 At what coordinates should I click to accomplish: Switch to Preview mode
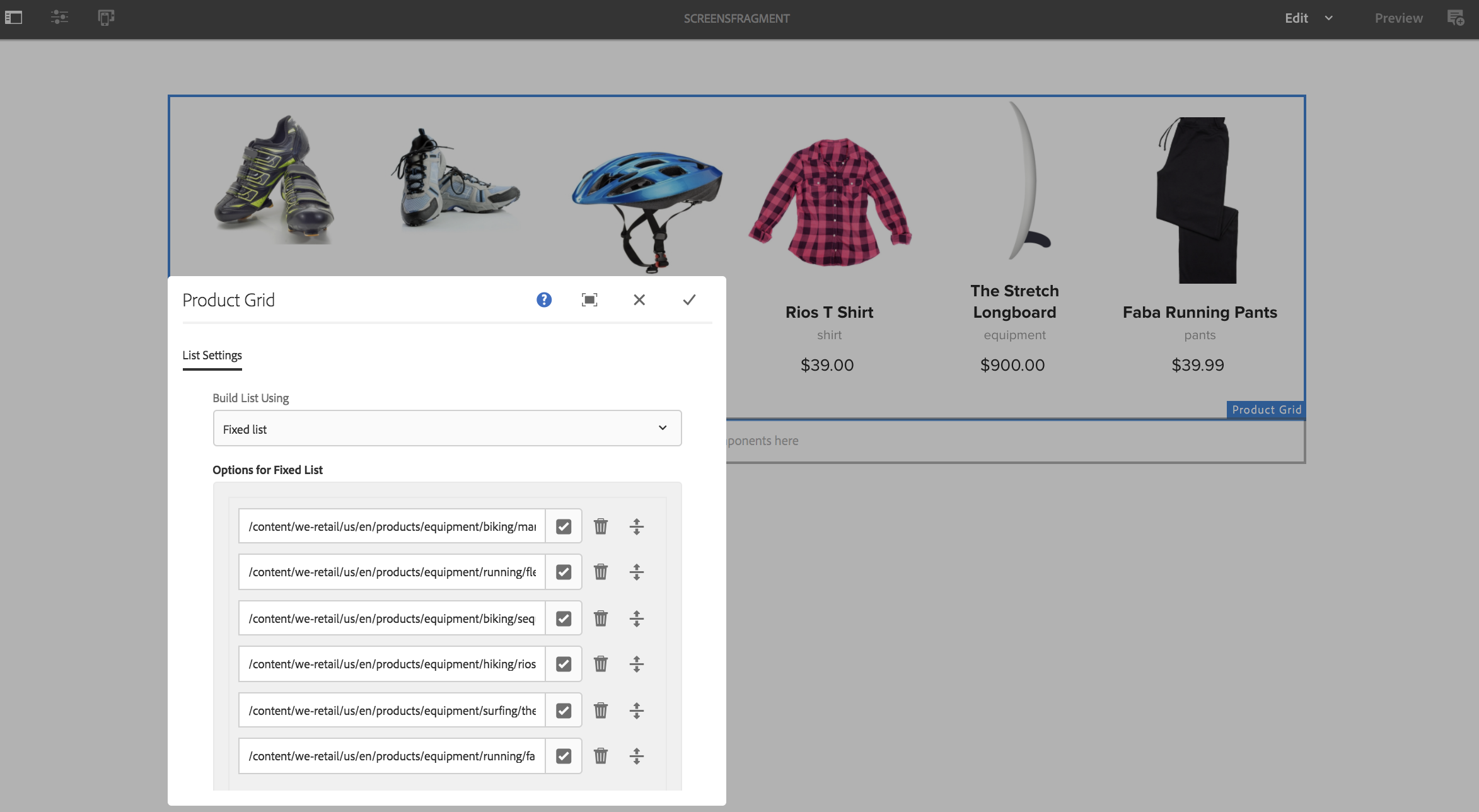[x=1398, y=18]
